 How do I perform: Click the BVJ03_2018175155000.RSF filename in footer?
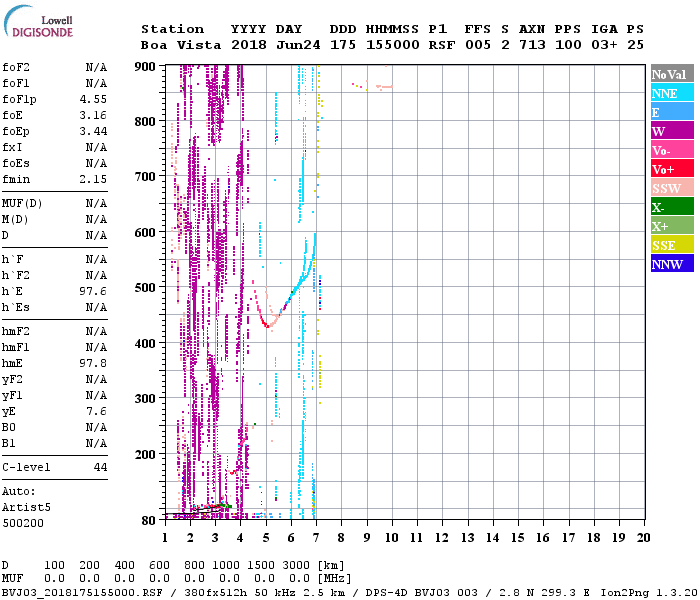(82, 593)
